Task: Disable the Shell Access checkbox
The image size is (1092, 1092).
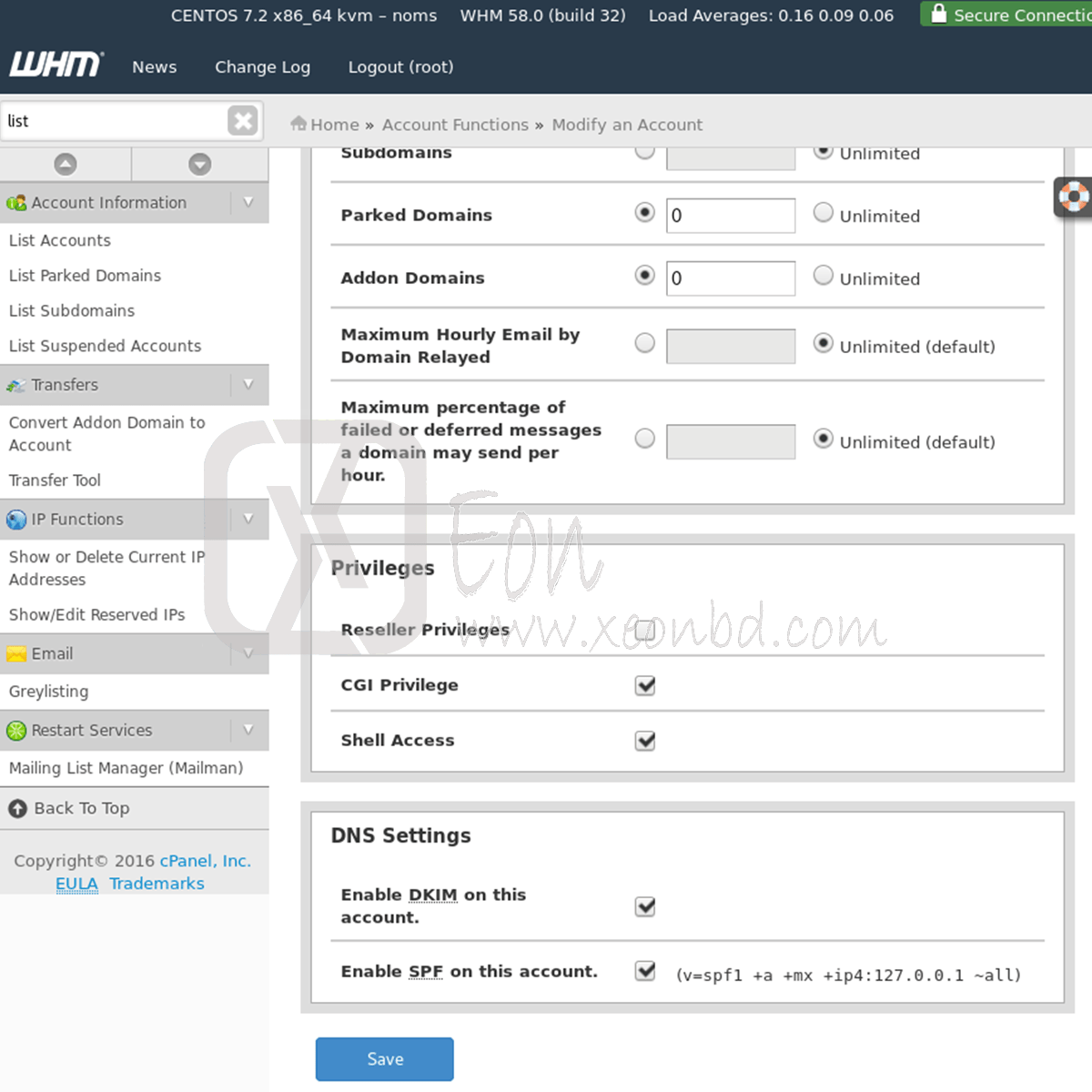Action: coord(645,741)
